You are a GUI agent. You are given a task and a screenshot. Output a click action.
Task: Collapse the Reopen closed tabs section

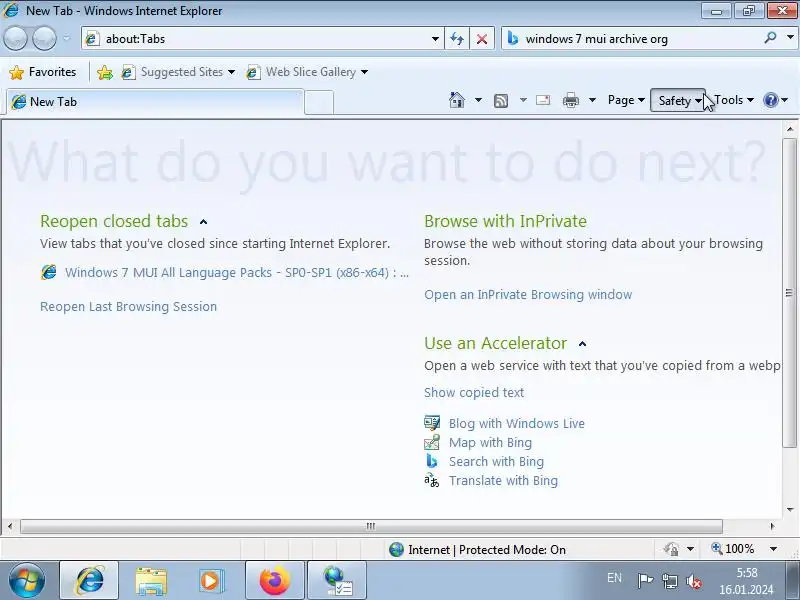204,222
